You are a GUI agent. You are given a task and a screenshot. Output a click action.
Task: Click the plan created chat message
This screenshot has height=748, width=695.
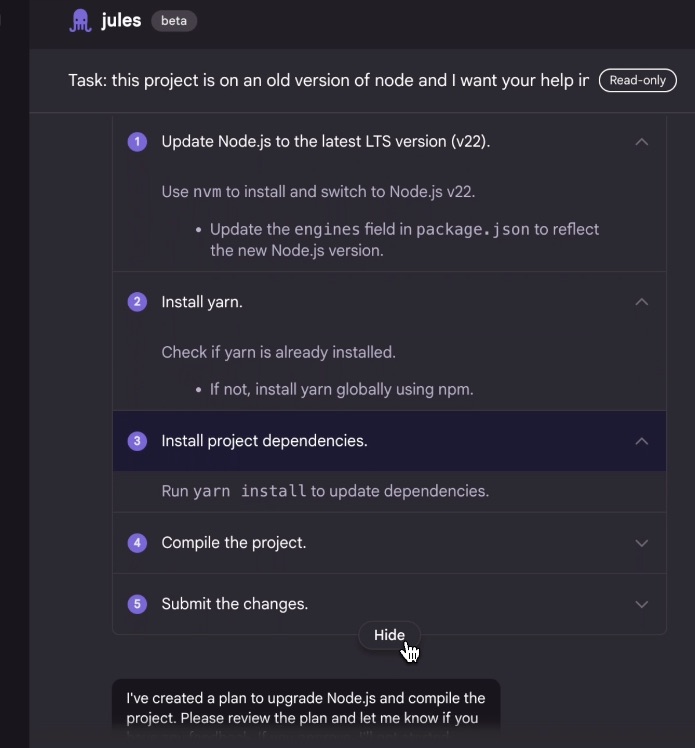pyautogui.click(x=306, y=710)
